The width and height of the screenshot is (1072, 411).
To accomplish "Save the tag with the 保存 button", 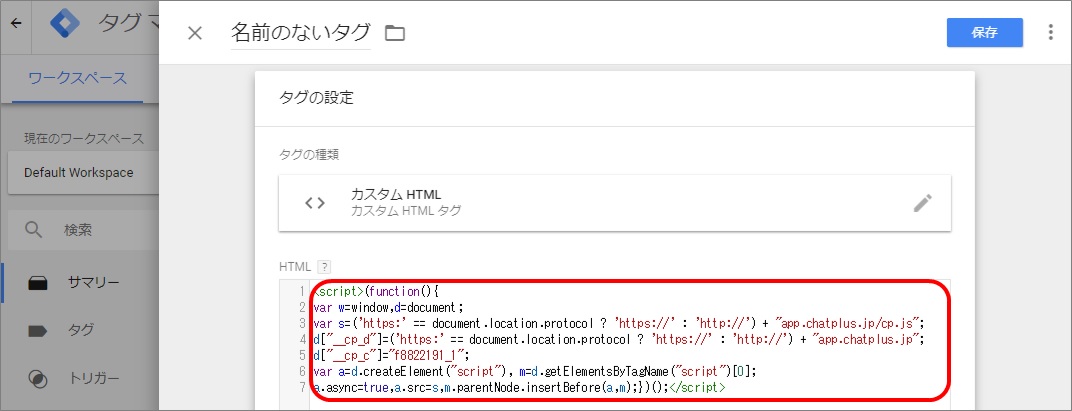I will [984, 33].
